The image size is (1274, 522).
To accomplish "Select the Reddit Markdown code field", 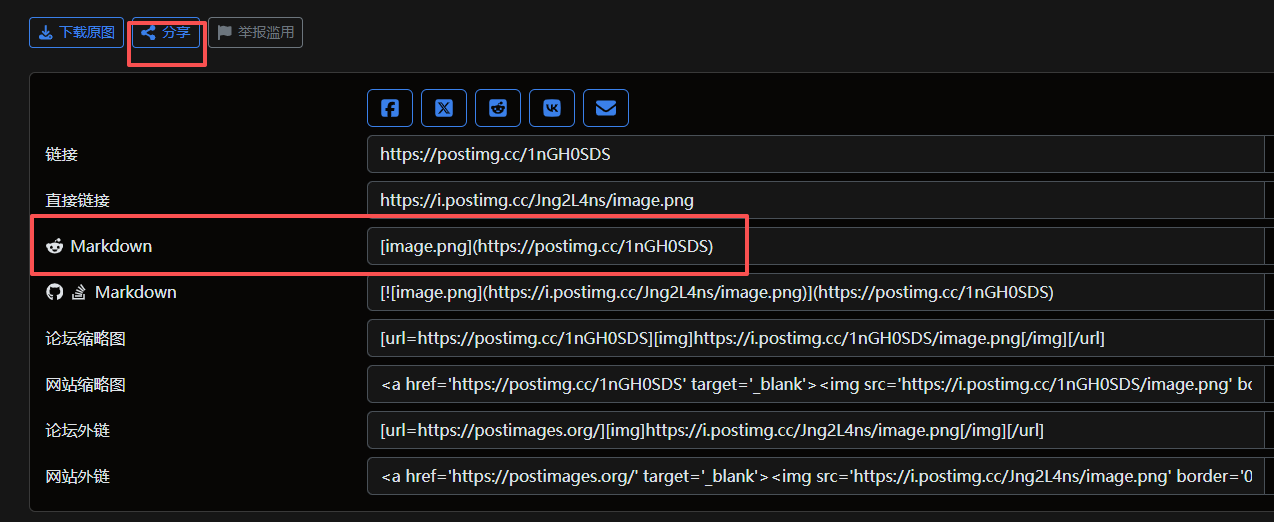I will (816, 246).
